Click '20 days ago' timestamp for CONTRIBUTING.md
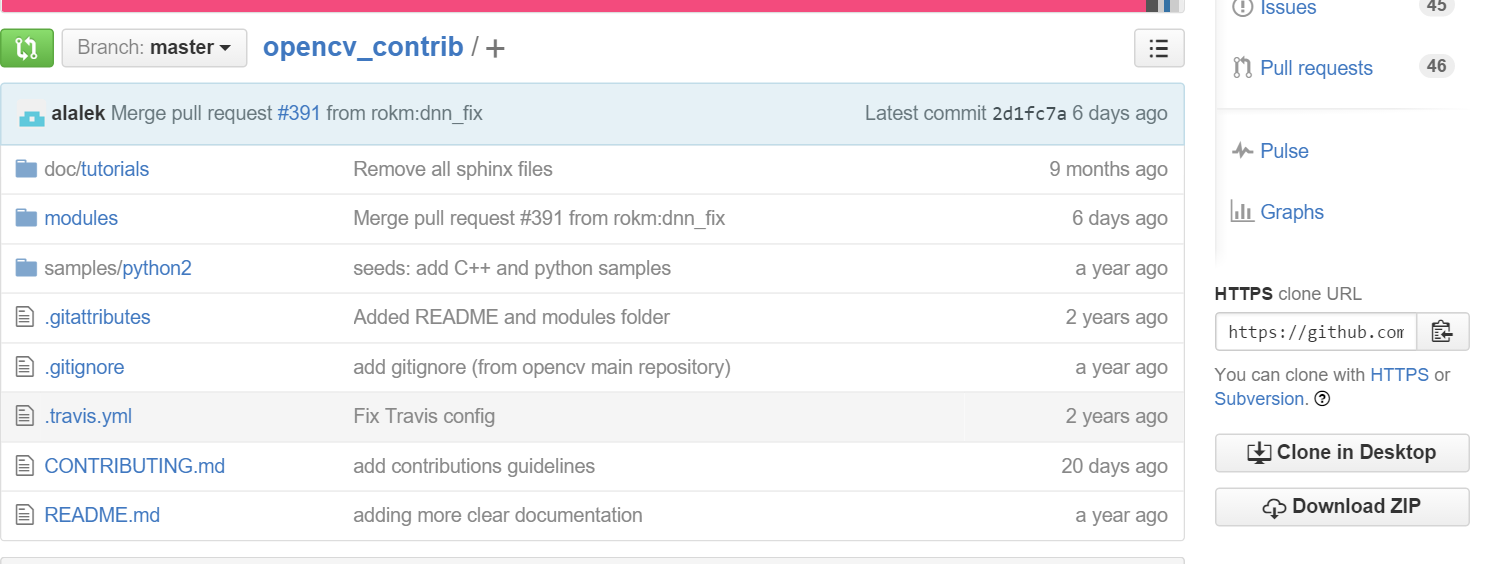Image resolution: width=1494 pixels, height=564 pixels. [1114, 466]
